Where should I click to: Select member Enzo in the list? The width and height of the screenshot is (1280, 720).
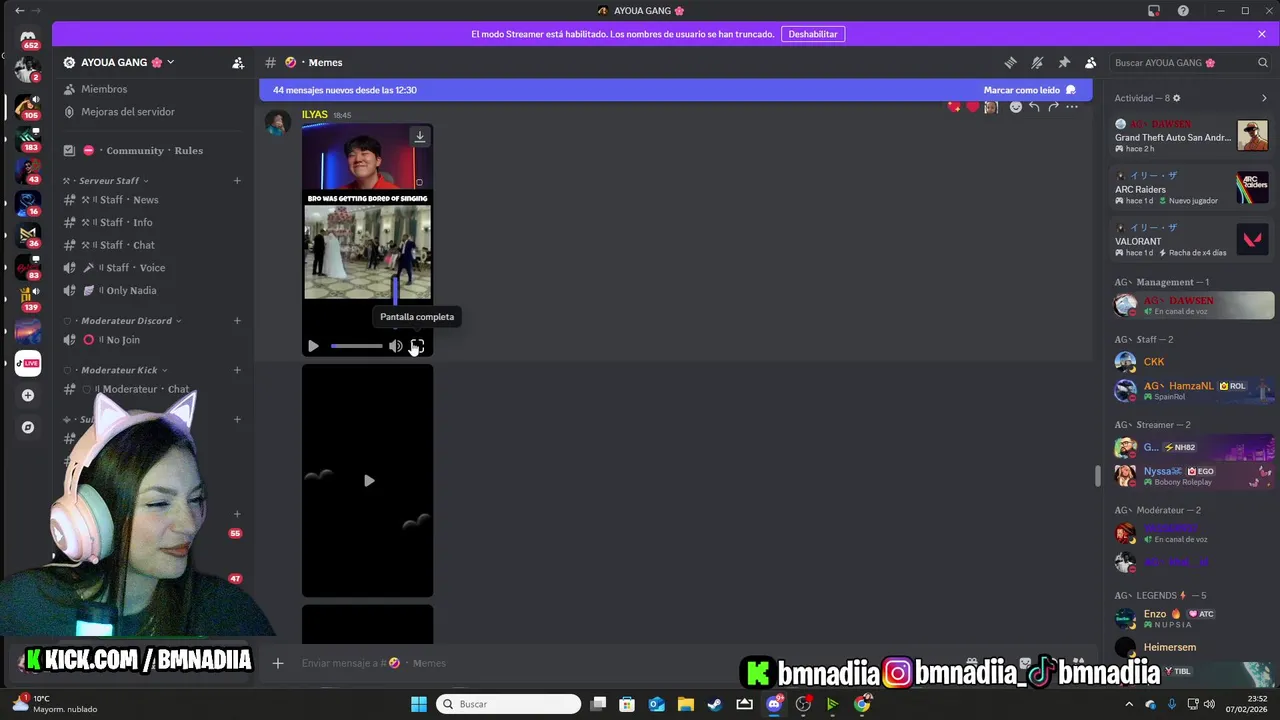coord(1191,618)
